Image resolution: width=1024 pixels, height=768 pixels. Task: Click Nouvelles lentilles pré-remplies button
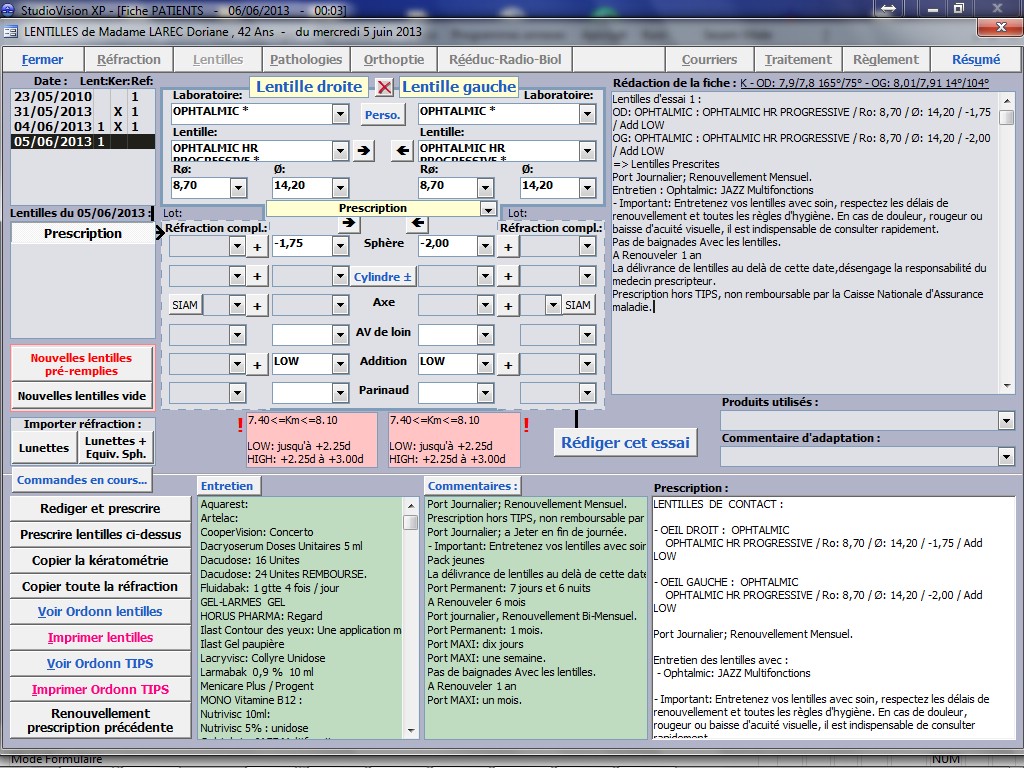coord(82,364)
